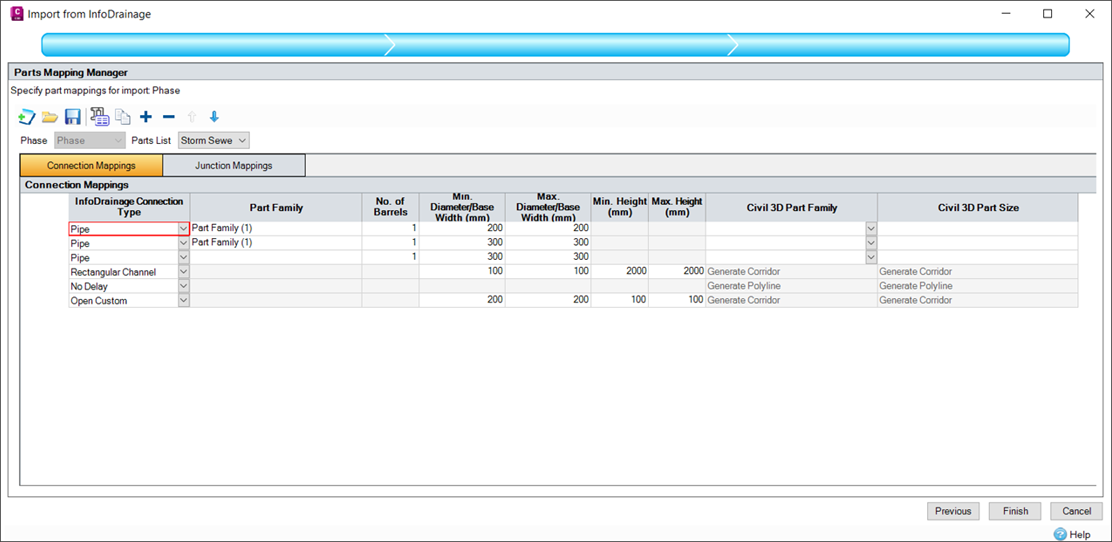Click Min. Height 2000 in Rectangular Channel row

click(x=620, y=272)
